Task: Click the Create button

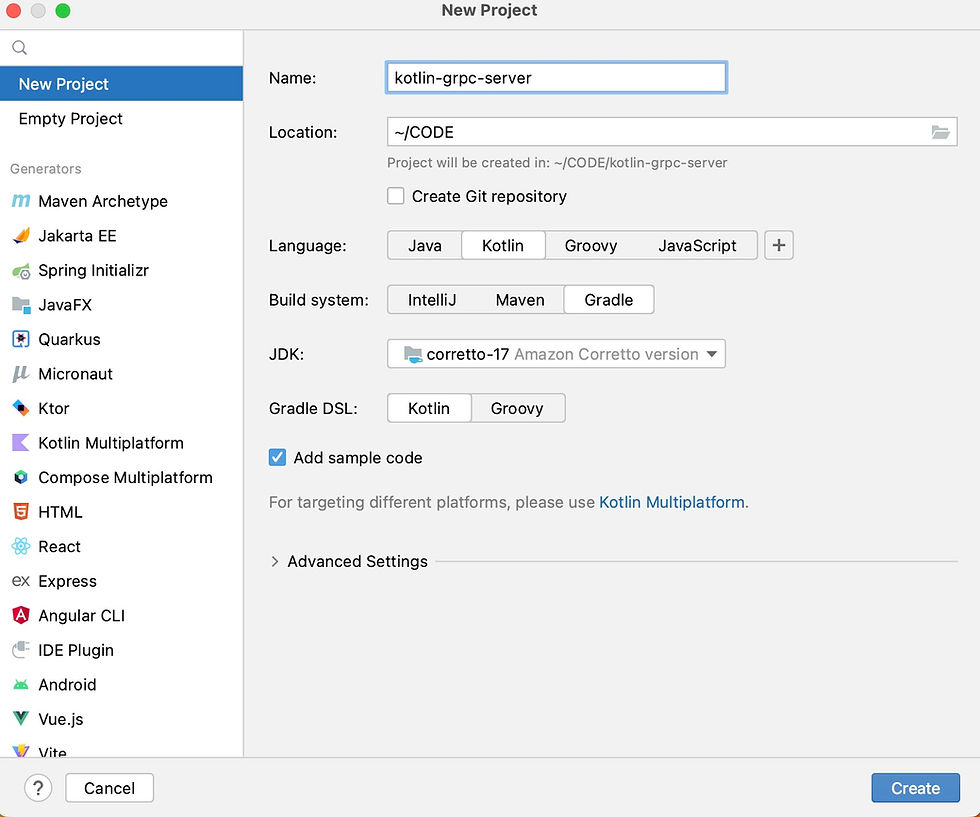Action: pos(915,788)
